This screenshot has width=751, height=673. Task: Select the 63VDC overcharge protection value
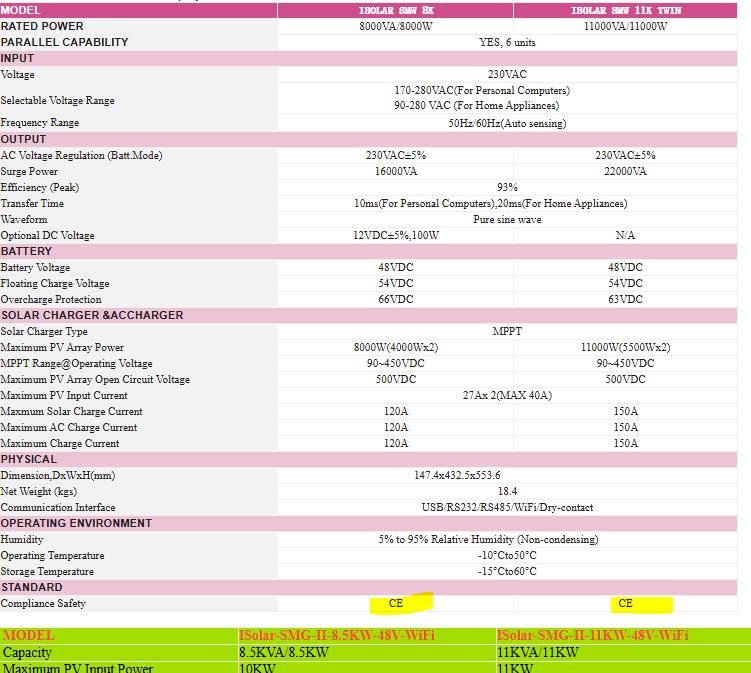[x=626, y=299]
